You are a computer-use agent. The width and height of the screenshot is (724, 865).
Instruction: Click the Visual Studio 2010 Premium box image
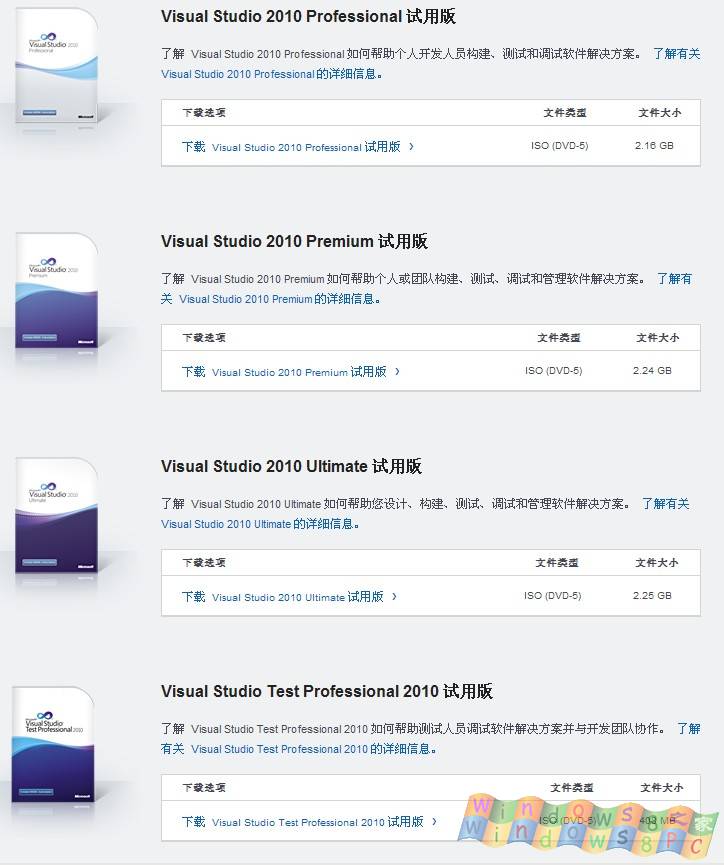pyautogui.click(x=56, y=292)
